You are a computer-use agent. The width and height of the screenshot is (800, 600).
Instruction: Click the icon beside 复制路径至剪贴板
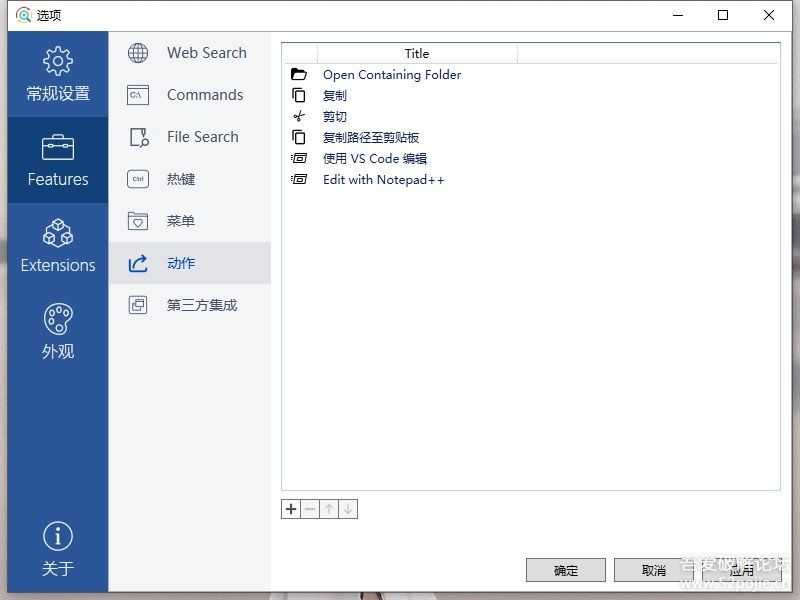coord(298,137)
